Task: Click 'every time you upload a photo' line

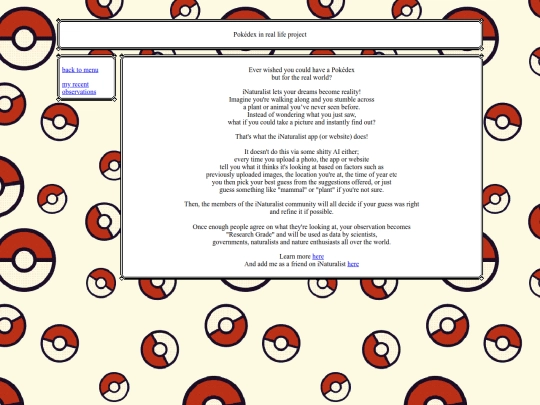Action: 301,159
